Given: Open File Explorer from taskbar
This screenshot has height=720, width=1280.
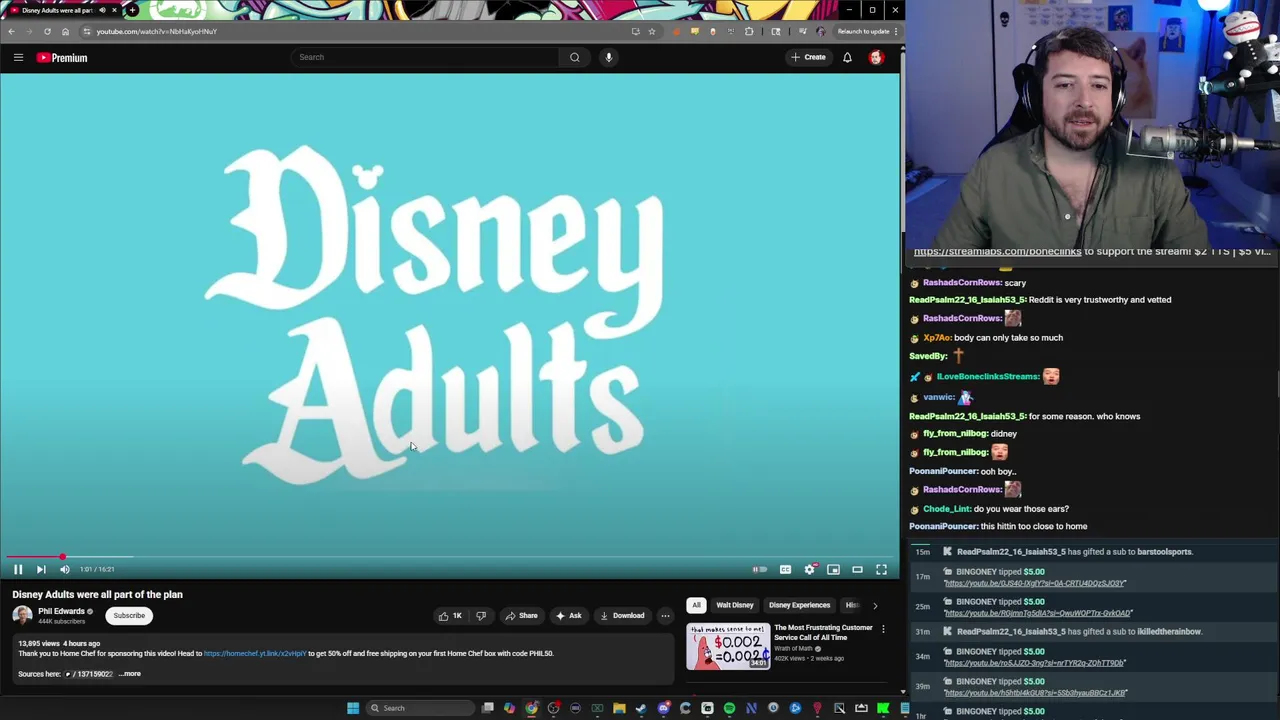Looking at the screenshot, I should coord(619,708).
